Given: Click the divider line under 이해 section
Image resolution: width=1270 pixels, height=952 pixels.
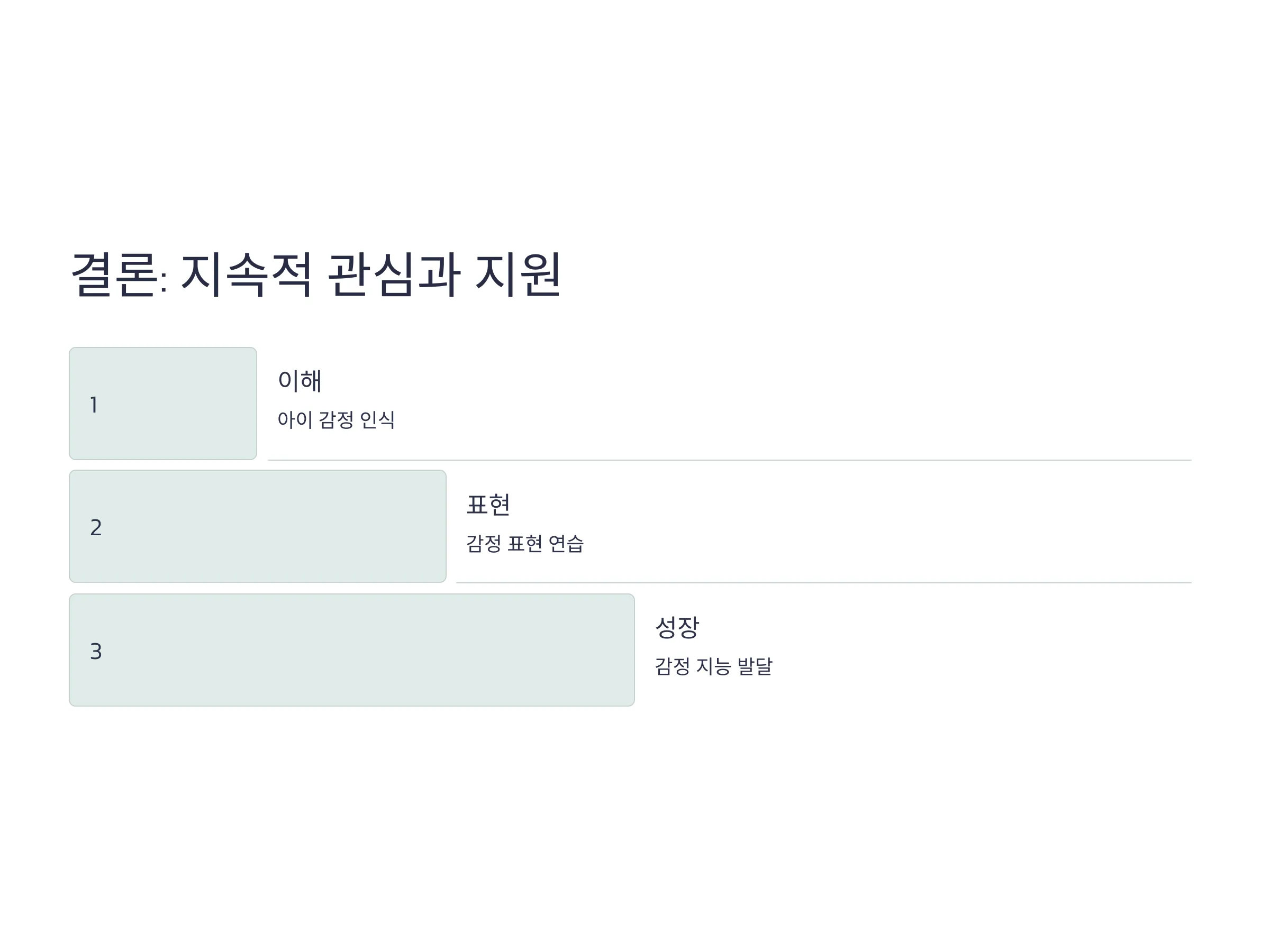Looking at the screenshot, I should pos(730,460).
